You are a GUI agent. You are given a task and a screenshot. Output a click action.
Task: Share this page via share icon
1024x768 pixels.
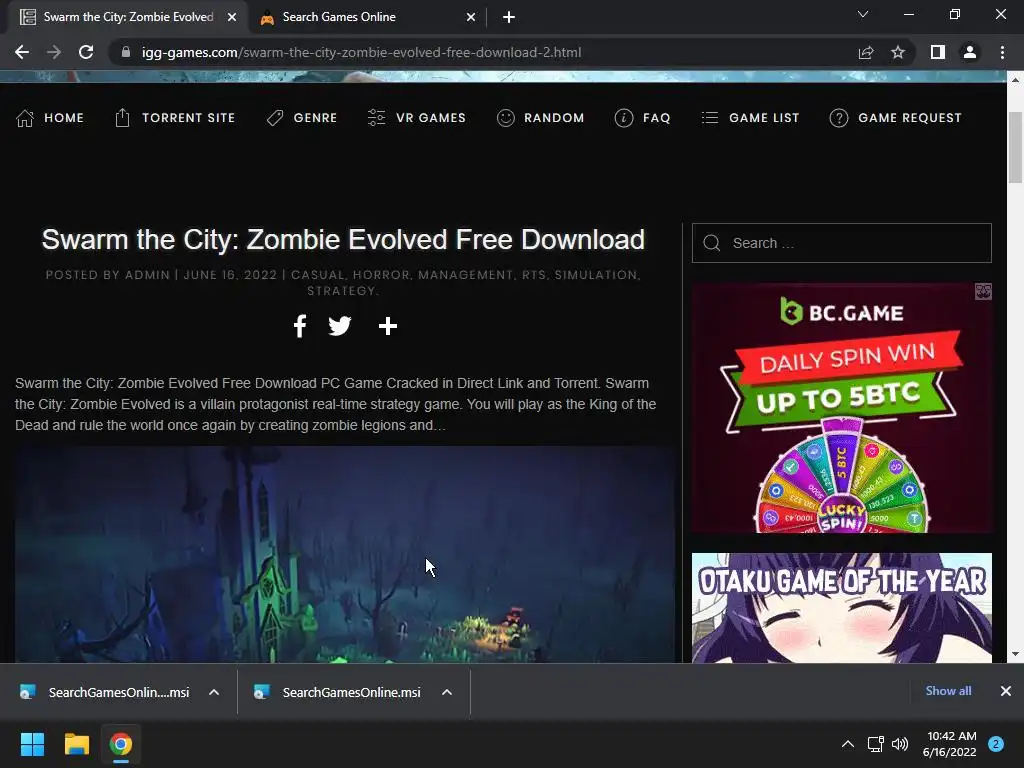pyautogui.click(x=866, y=52)
